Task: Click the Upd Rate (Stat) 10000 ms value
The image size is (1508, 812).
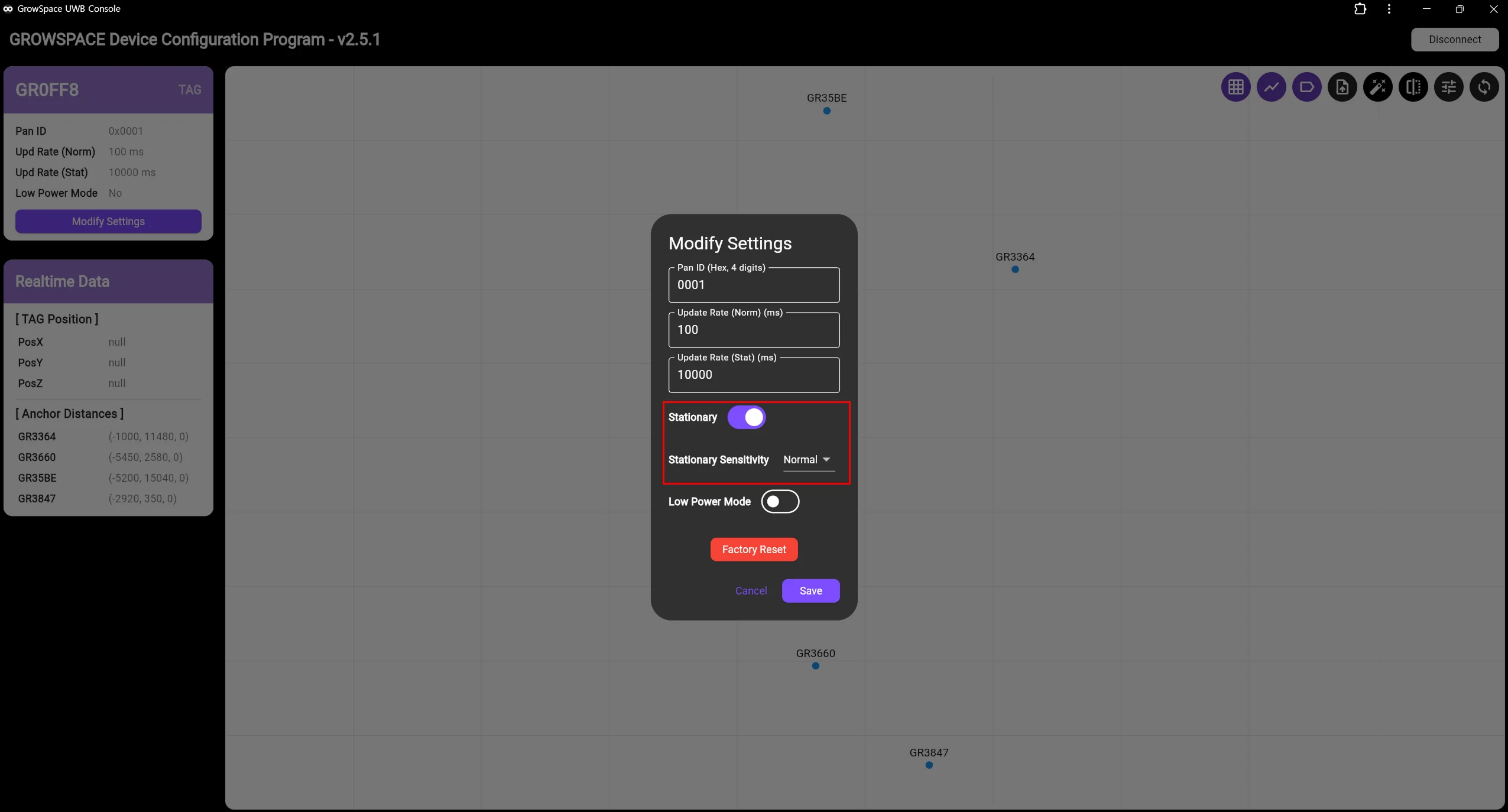Action: tap(132, 173)
